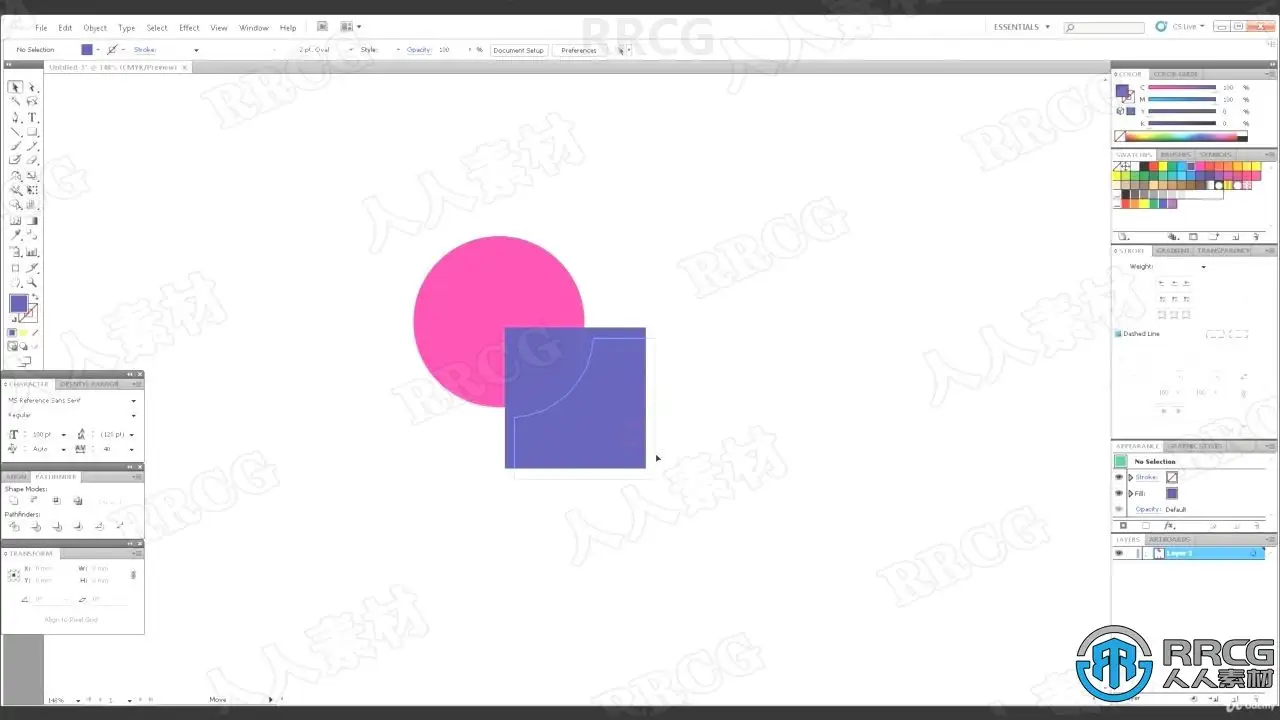Click the fill color box in toolbox
The height and width of the screenshot is (720, 1280).
pos(19,303)
